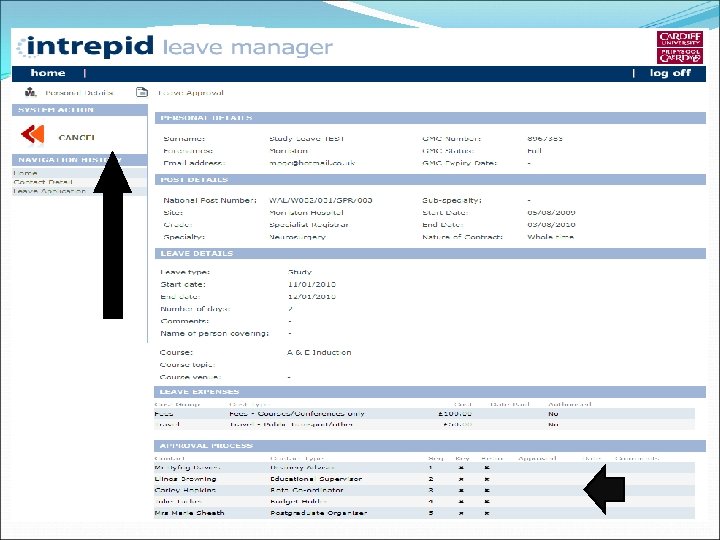Click grade value Specialist Registrar

pyautogui.click(x=309, y=225)
